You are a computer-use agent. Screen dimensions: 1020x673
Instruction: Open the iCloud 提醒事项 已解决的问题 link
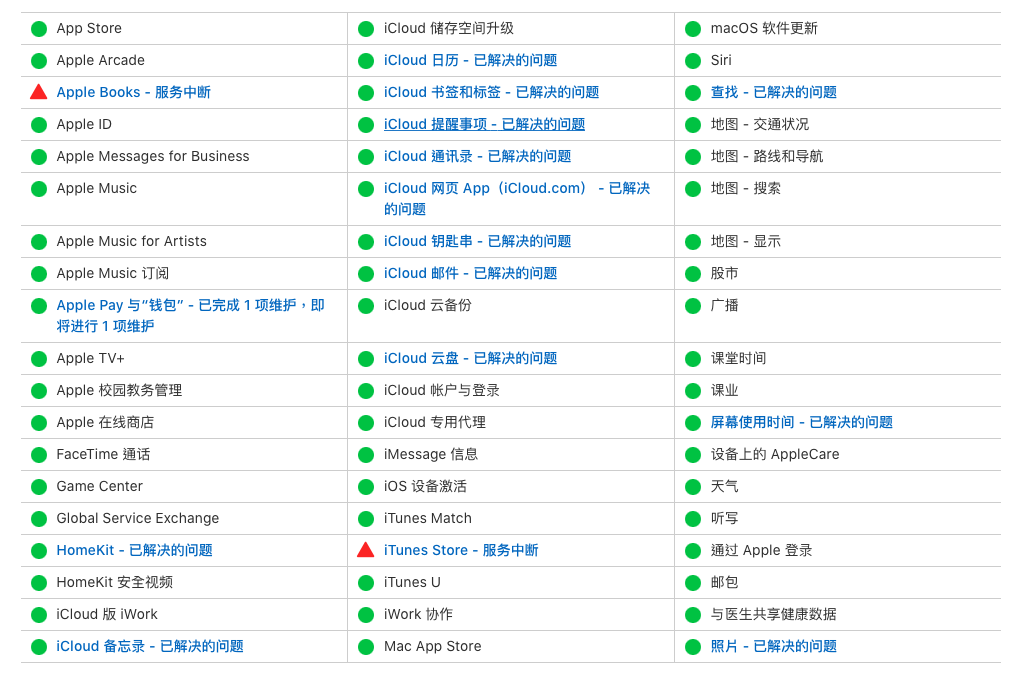click(x=484, y=124)
